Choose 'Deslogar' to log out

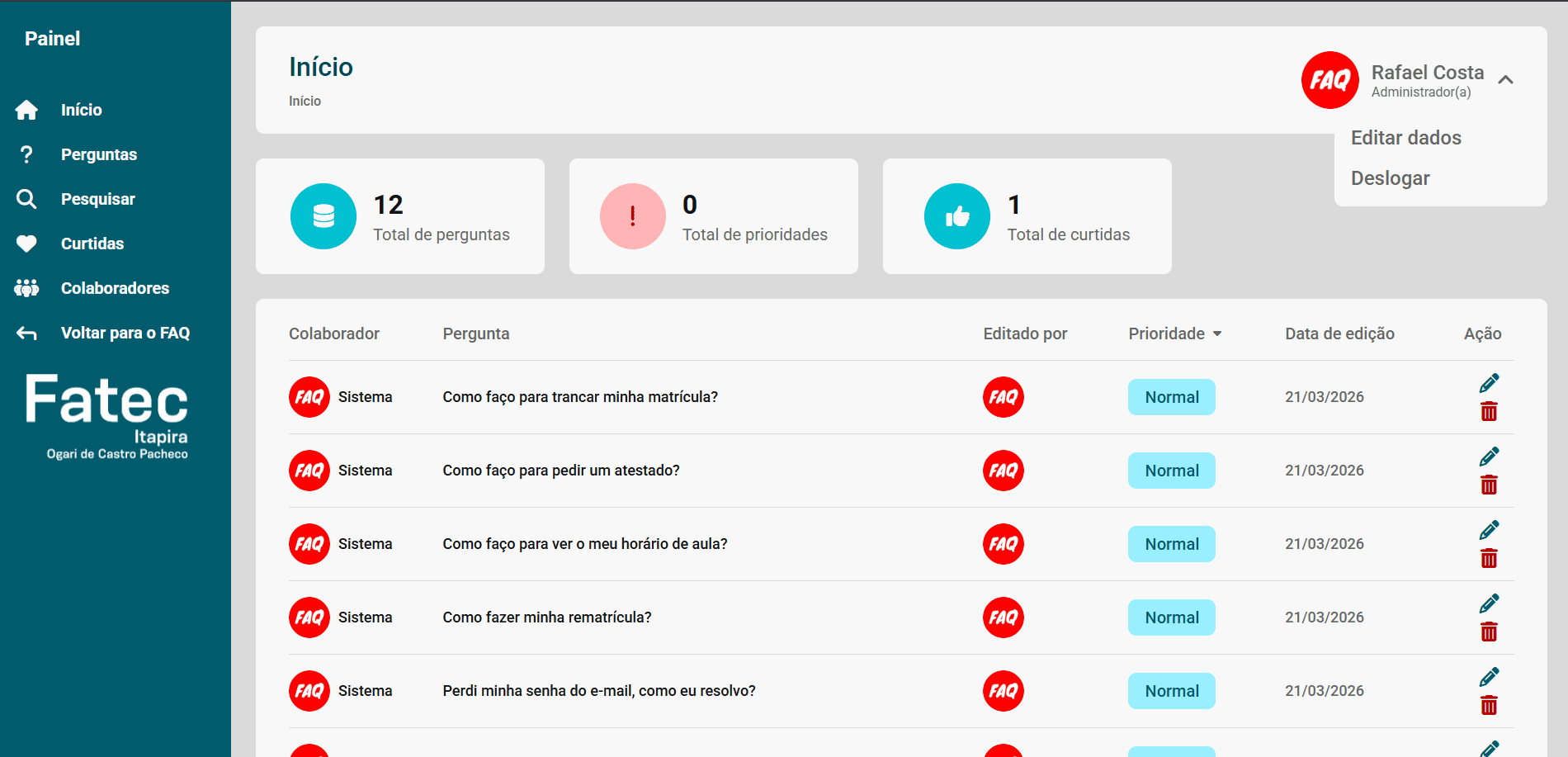tap(1390, 178)
